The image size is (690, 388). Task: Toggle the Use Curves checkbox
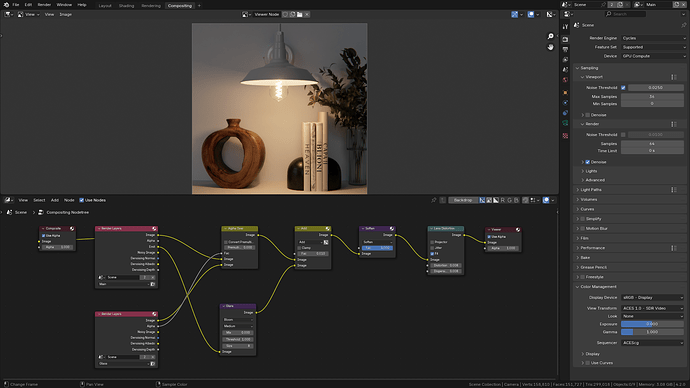tap(587, 363)
